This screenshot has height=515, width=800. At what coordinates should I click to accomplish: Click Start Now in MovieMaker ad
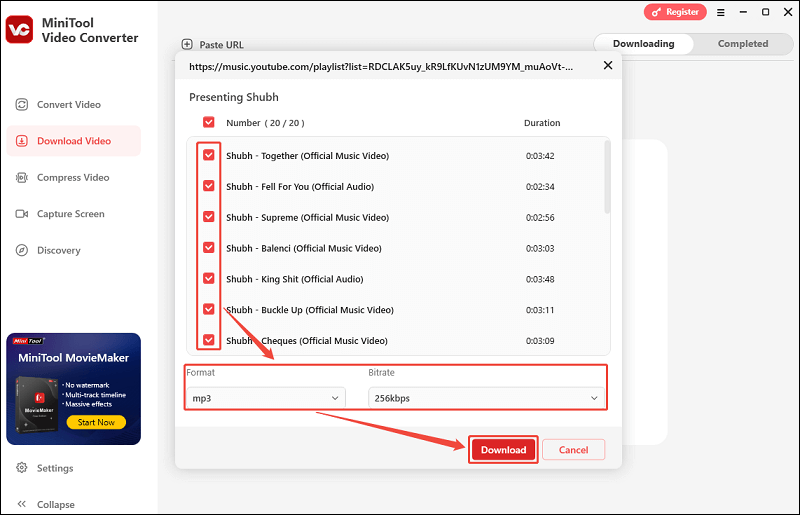click(x=96, y=422)
